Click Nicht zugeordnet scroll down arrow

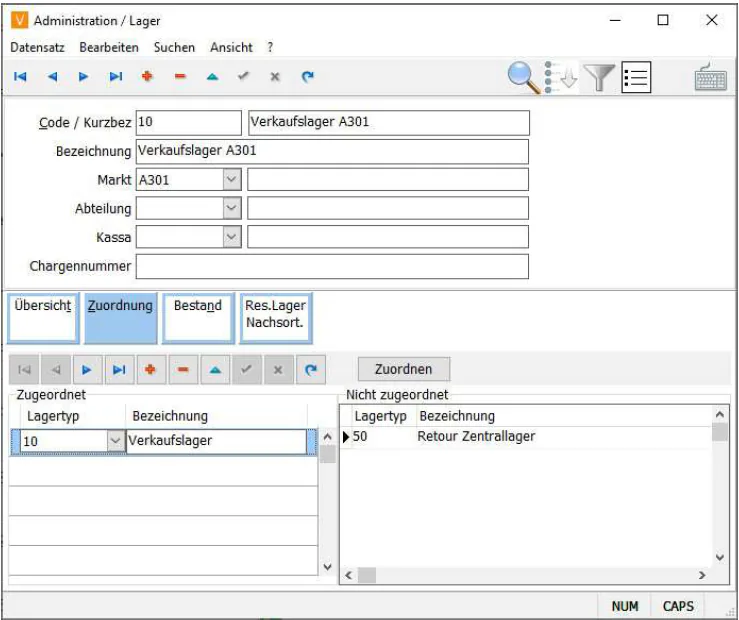tap(720, 557)
